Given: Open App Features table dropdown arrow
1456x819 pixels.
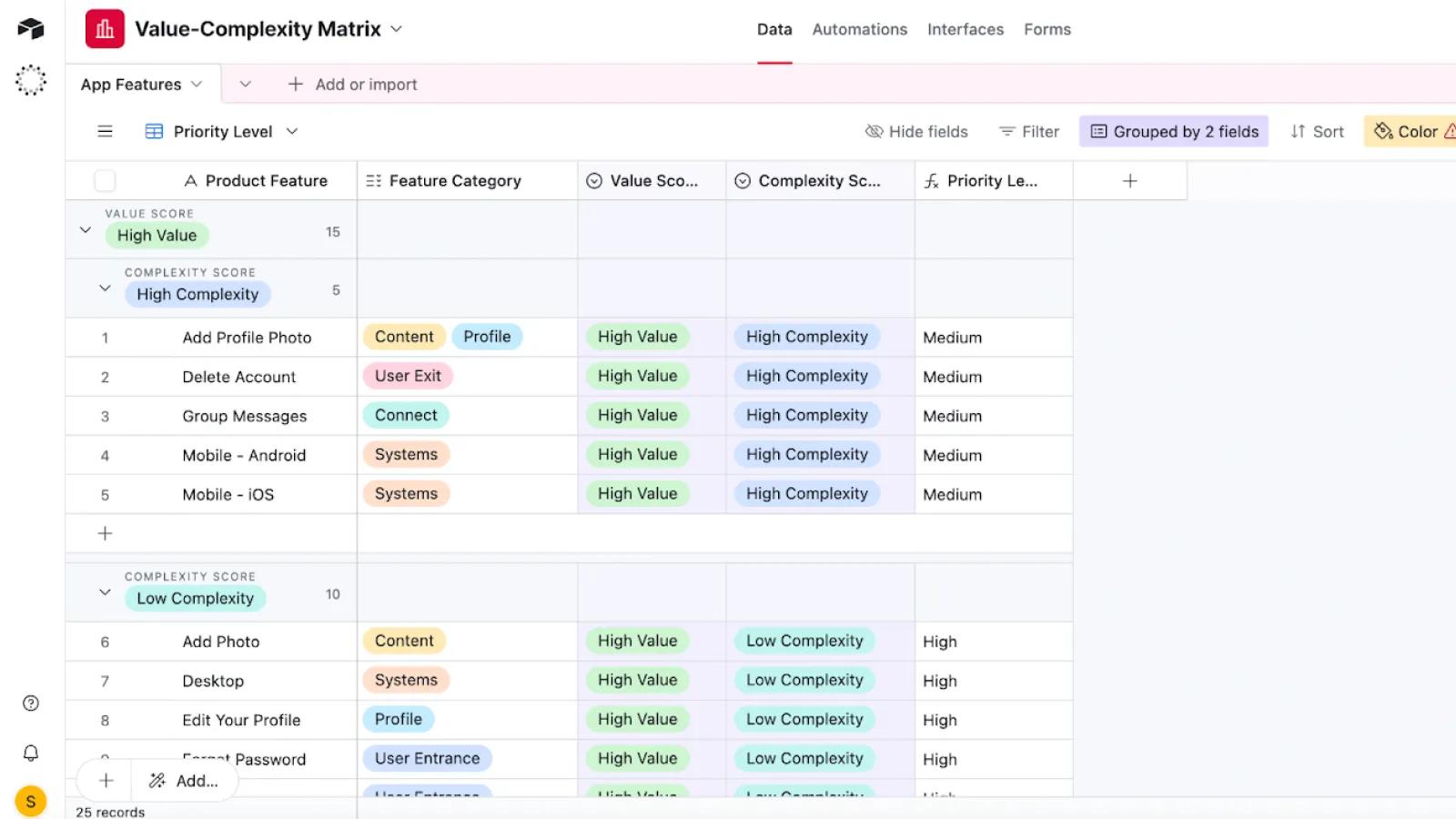Looking at the screenshot, I should [197, 84].
